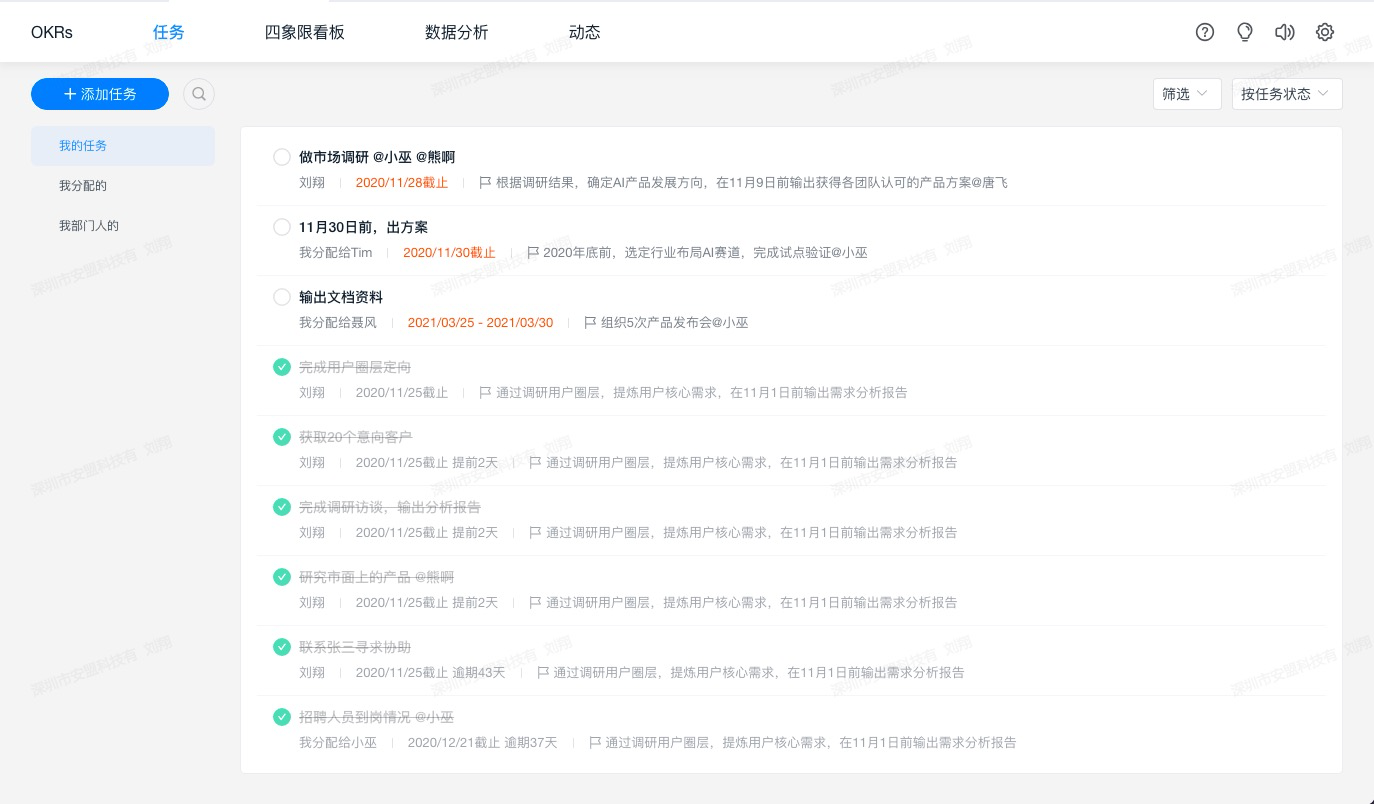Screen dimensions: 1374x804
Task: Select the 任务 tab
Action: tap(169, 32)
